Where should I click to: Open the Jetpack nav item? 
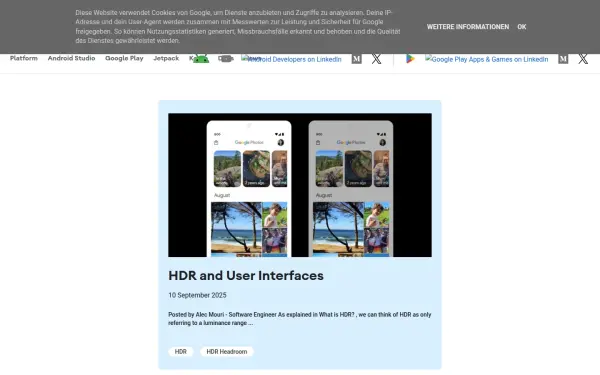(166, 58)
